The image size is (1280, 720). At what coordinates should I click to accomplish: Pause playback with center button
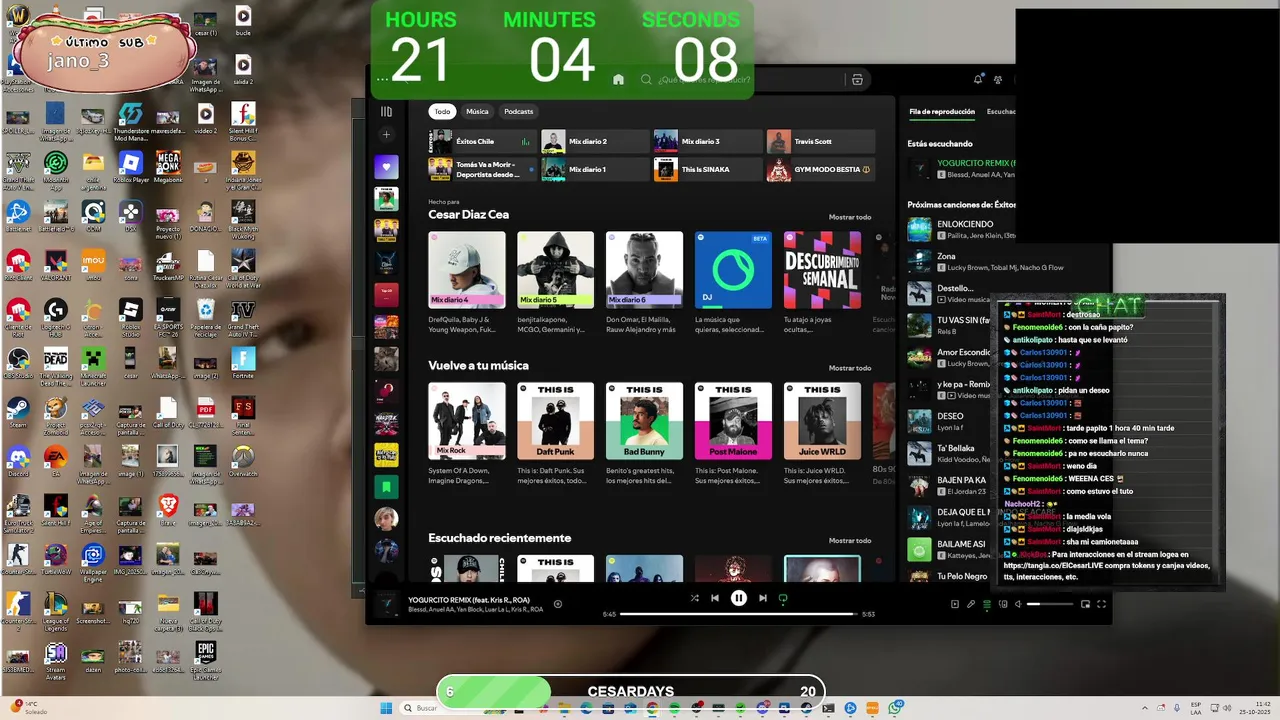(738, 598)
